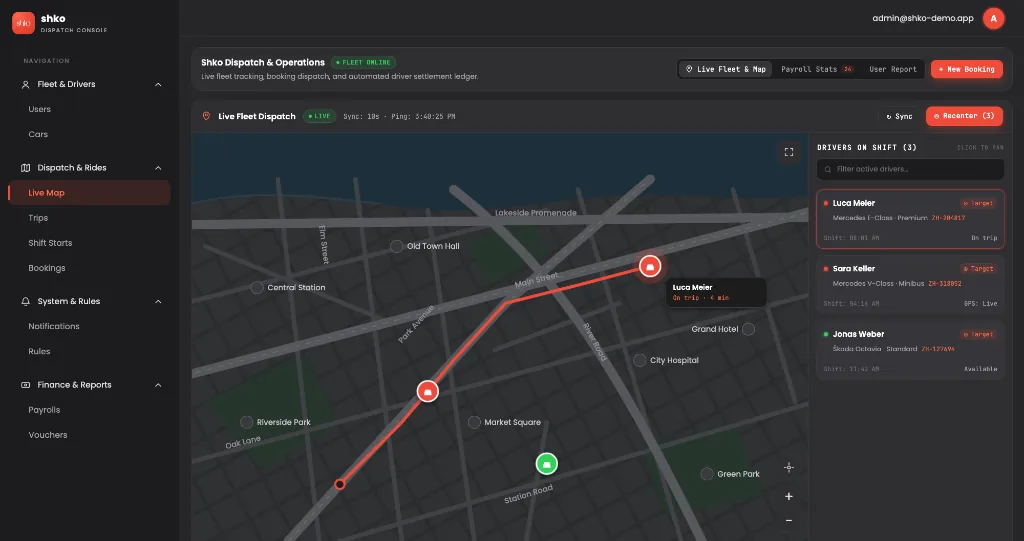Collapse the Finance & Reports section
The height and width of the screenshot is (541, 1024).
point(158,385)
